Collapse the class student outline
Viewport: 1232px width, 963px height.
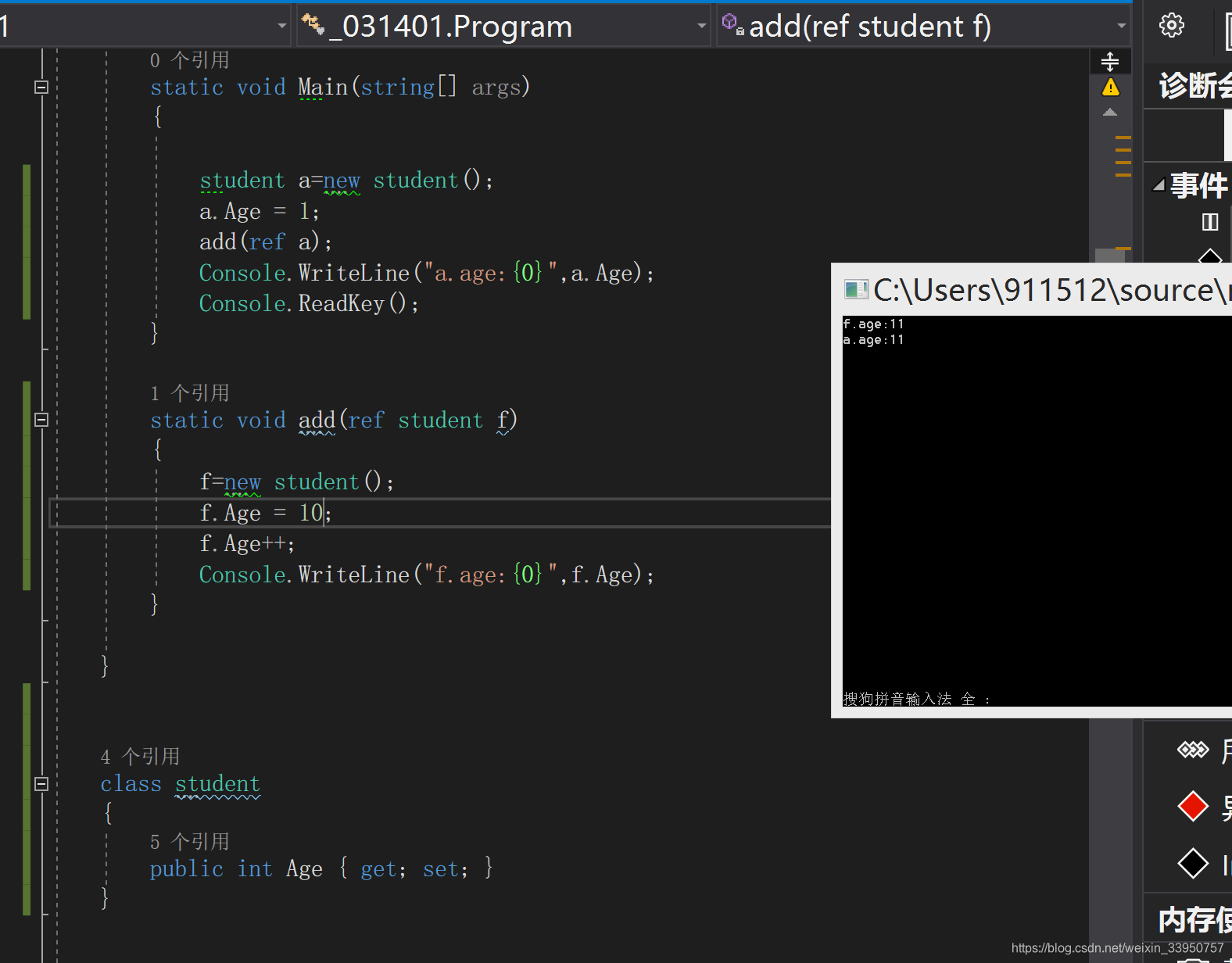pyautogui.click(x=41, y=783)
